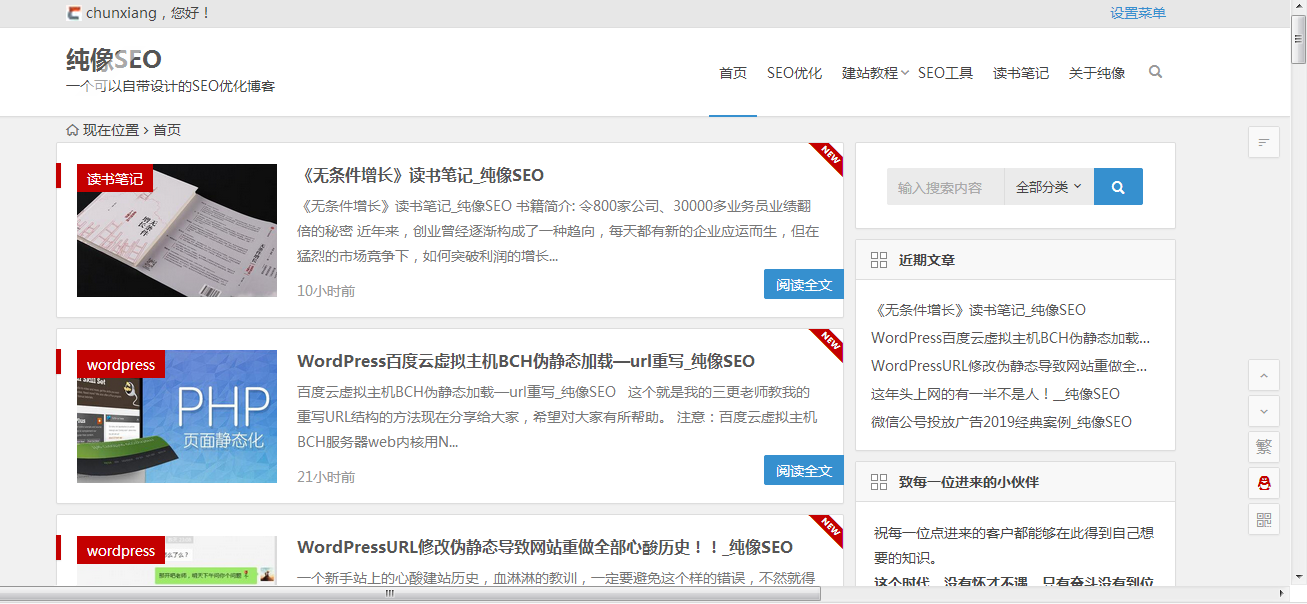Read full 无条件增长 article via 阅读全文
The height and width of the screenshot is (604, 1307).
coord(804,284)
